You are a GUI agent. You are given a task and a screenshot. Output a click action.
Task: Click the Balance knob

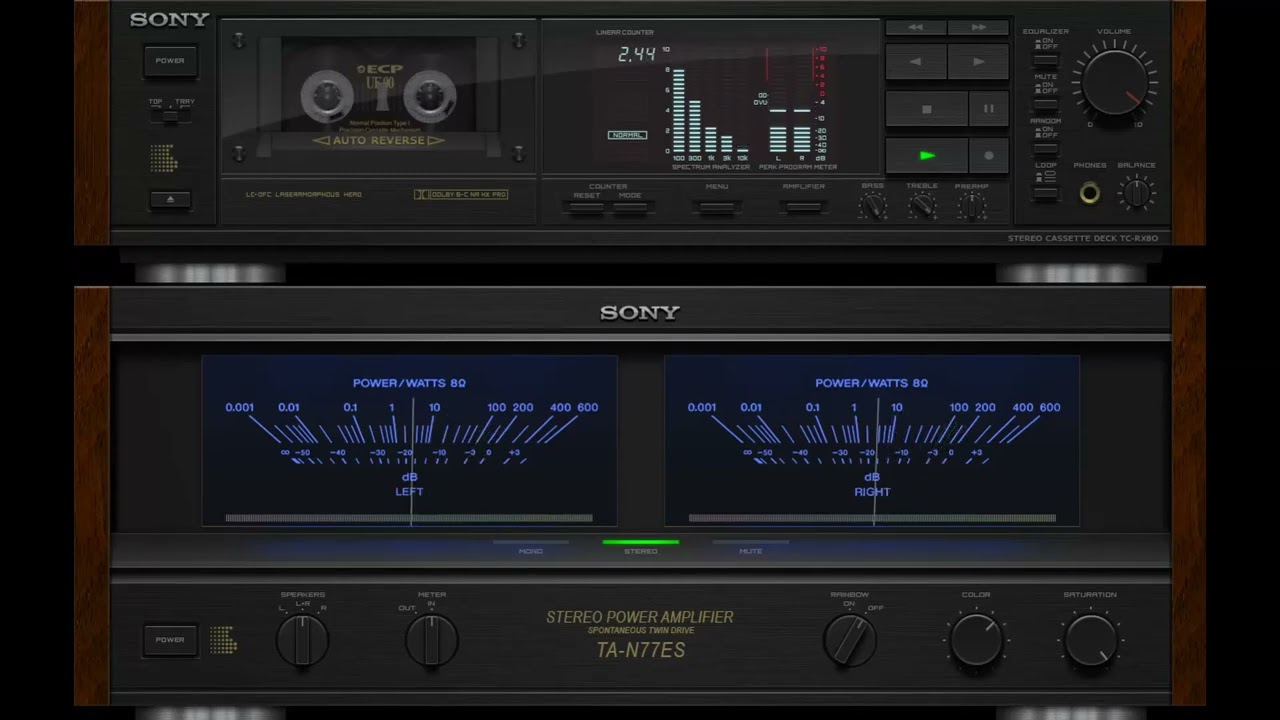[x=1136, y=192]
